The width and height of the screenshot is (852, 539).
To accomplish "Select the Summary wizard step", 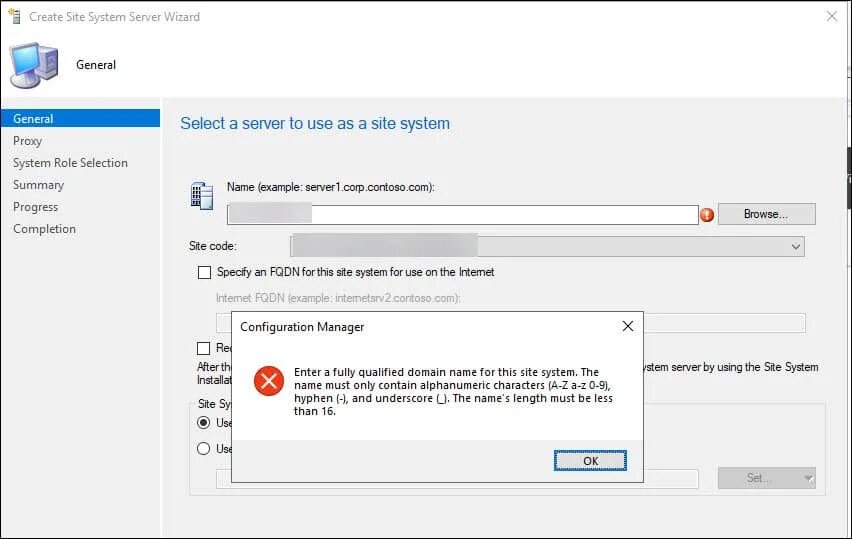I will (x=38, y=185).
